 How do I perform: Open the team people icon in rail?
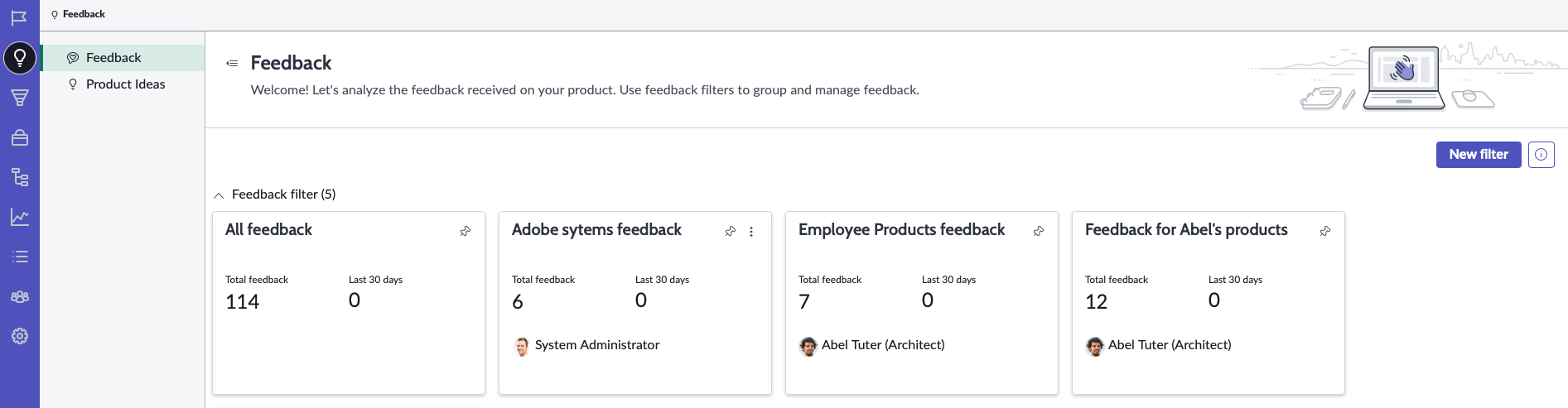tap(20, 296)
